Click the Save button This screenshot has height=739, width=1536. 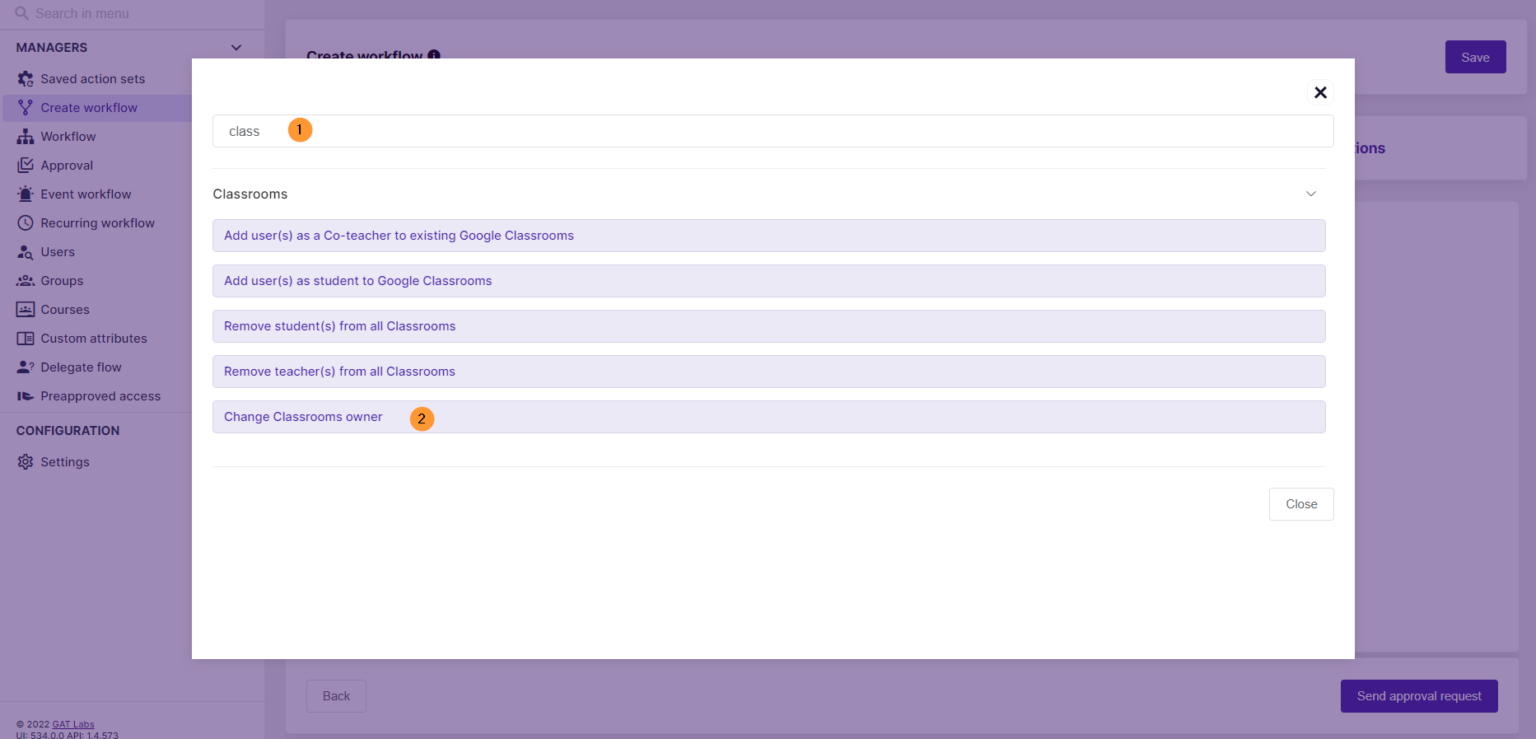[x=1475, y=57]
